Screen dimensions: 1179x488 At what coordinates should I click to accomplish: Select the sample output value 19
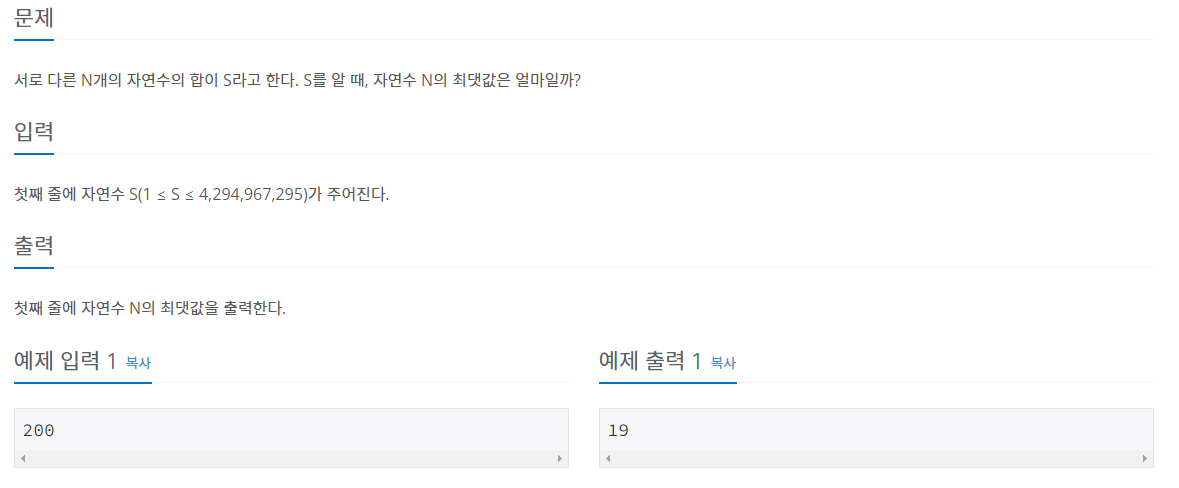pos(619,431)
